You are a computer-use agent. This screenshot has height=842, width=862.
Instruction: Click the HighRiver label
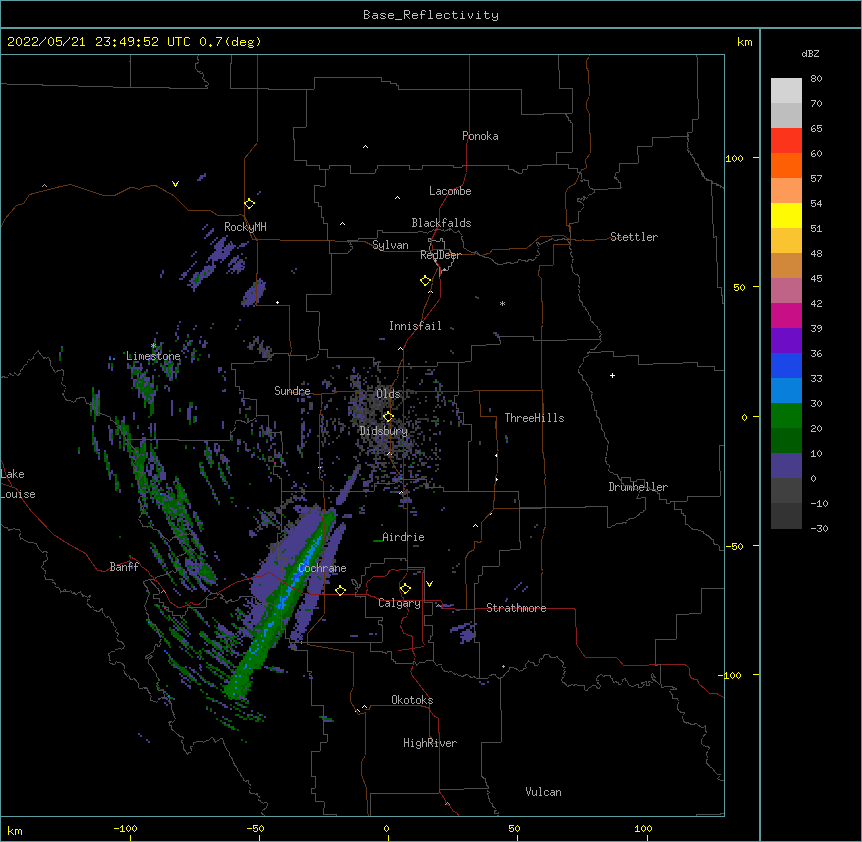coord(430,743)
